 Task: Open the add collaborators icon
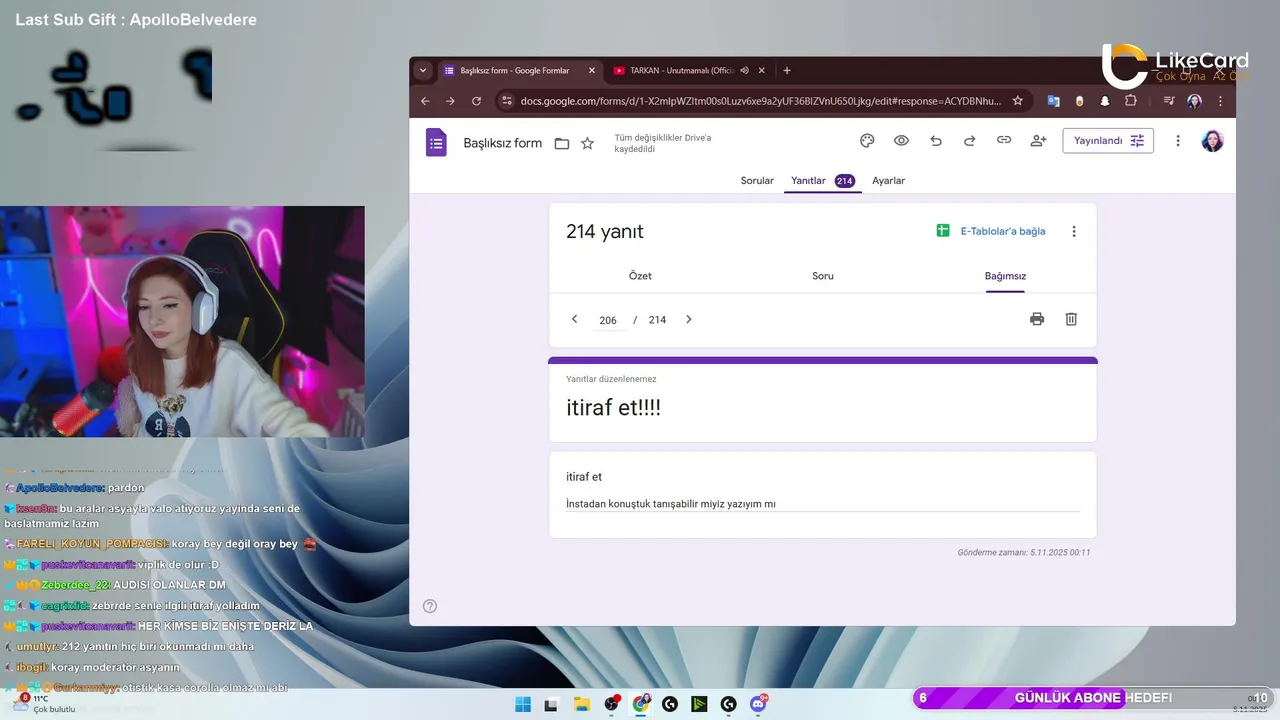pos(1038,141)
